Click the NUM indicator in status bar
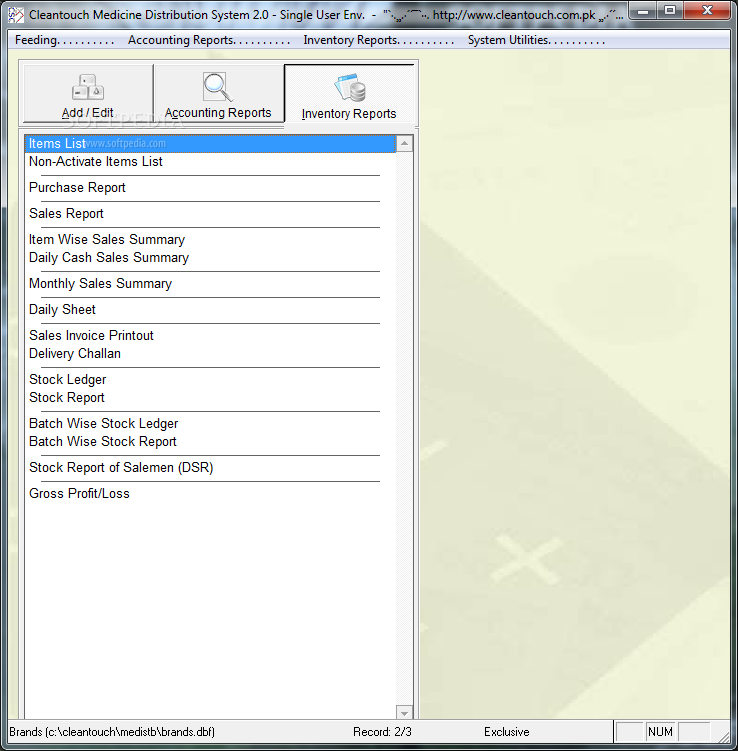Viewport: 738px width, 751px height. (660, 732)
